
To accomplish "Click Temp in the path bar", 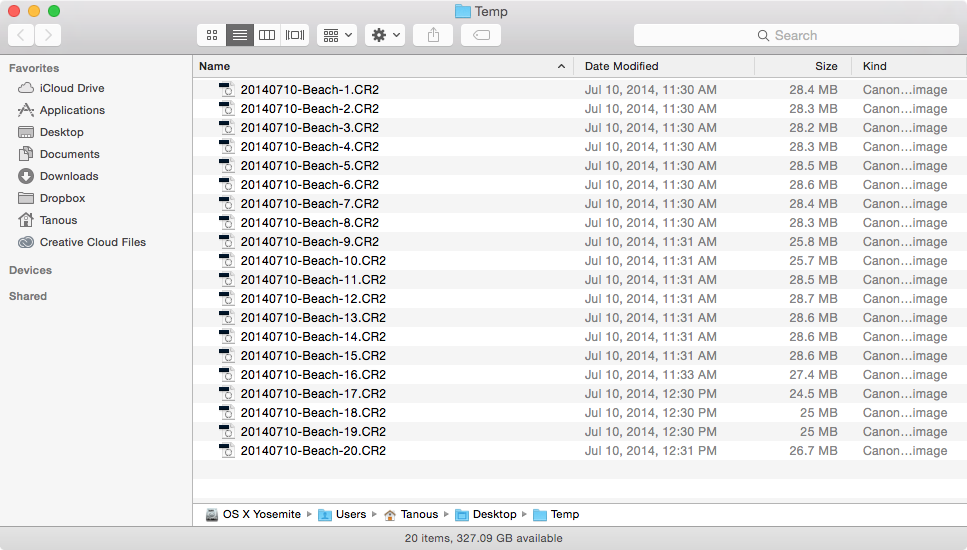I will pyautogui.click(x=565, y=514).
